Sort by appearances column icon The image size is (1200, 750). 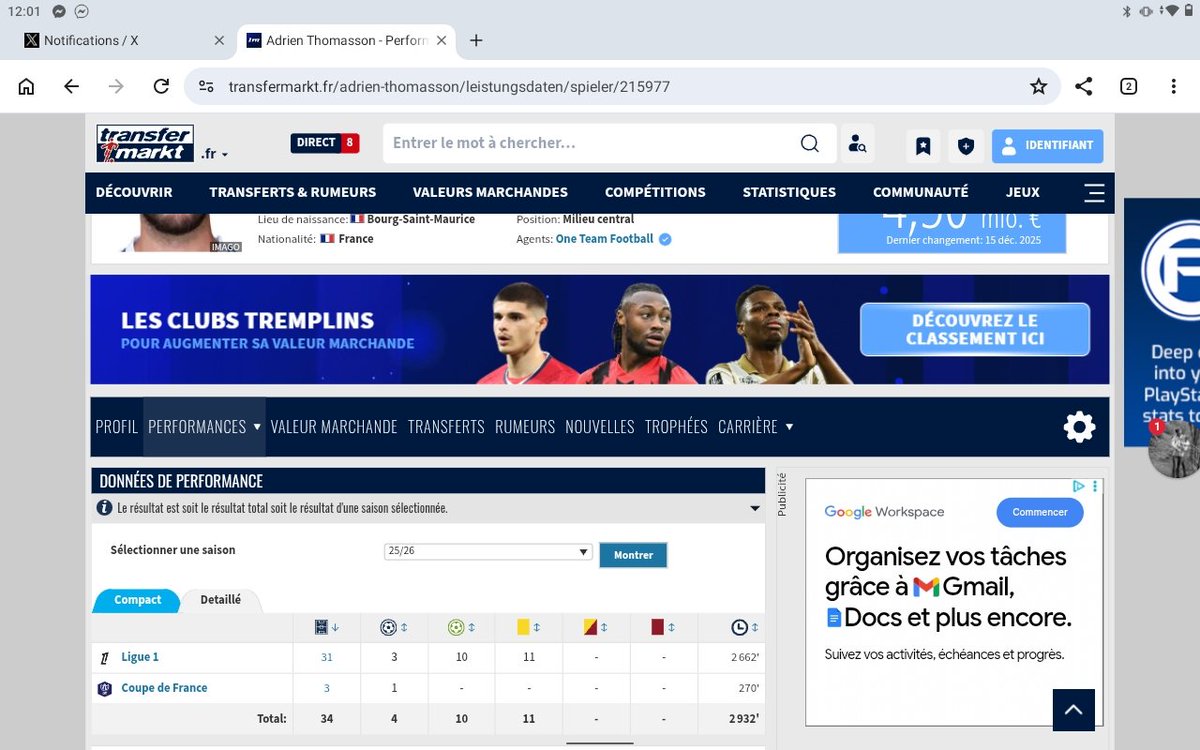[326, 628]
